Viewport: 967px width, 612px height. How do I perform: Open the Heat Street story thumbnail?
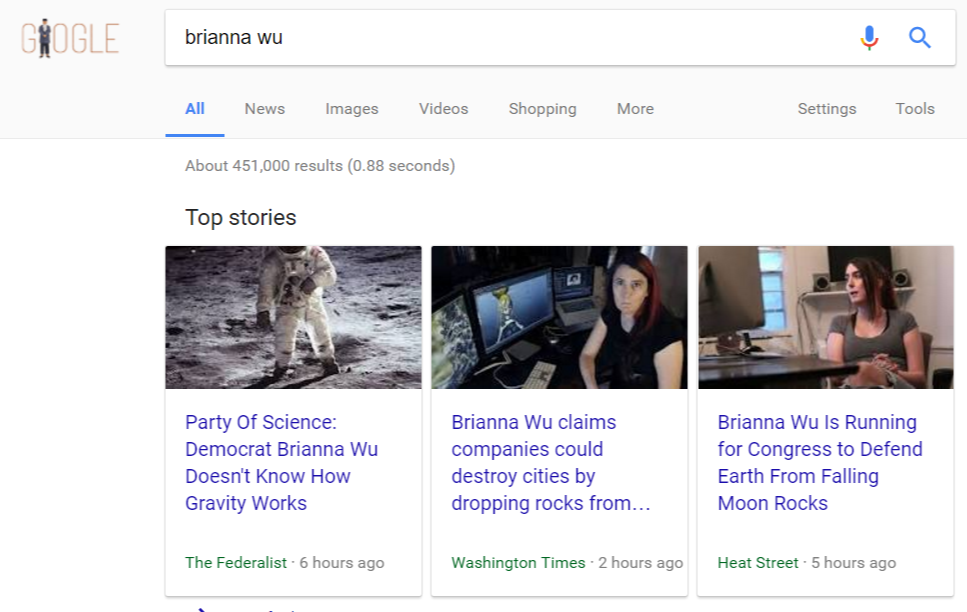pos(826,317)
